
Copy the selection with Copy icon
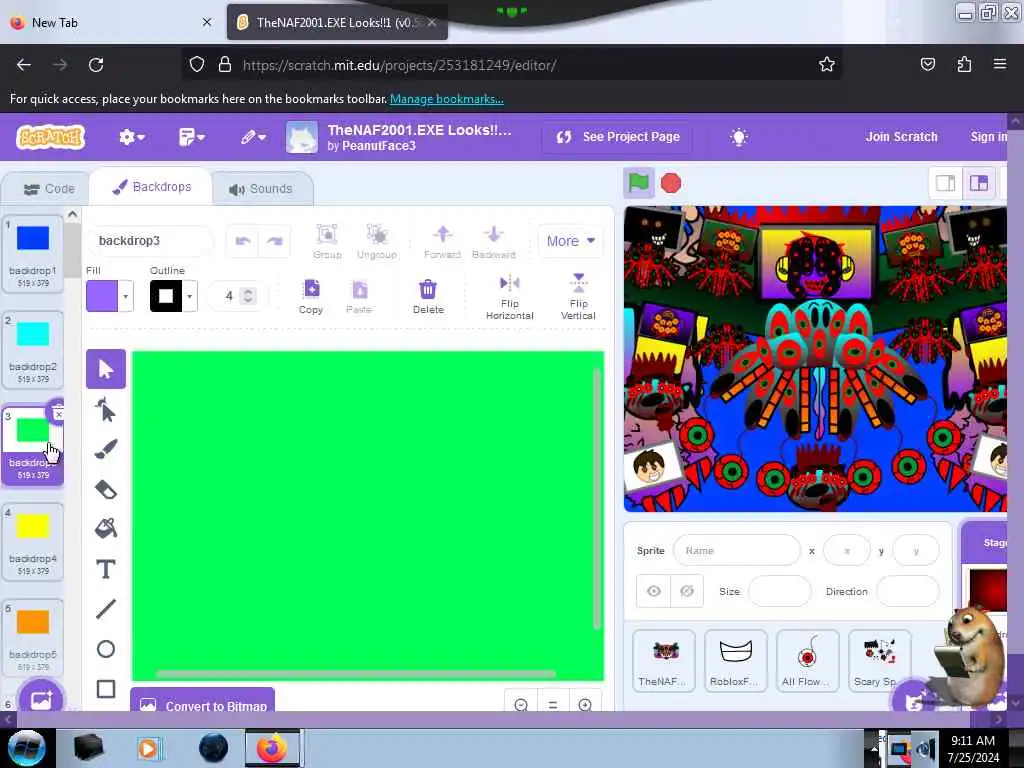click(311, 296)
